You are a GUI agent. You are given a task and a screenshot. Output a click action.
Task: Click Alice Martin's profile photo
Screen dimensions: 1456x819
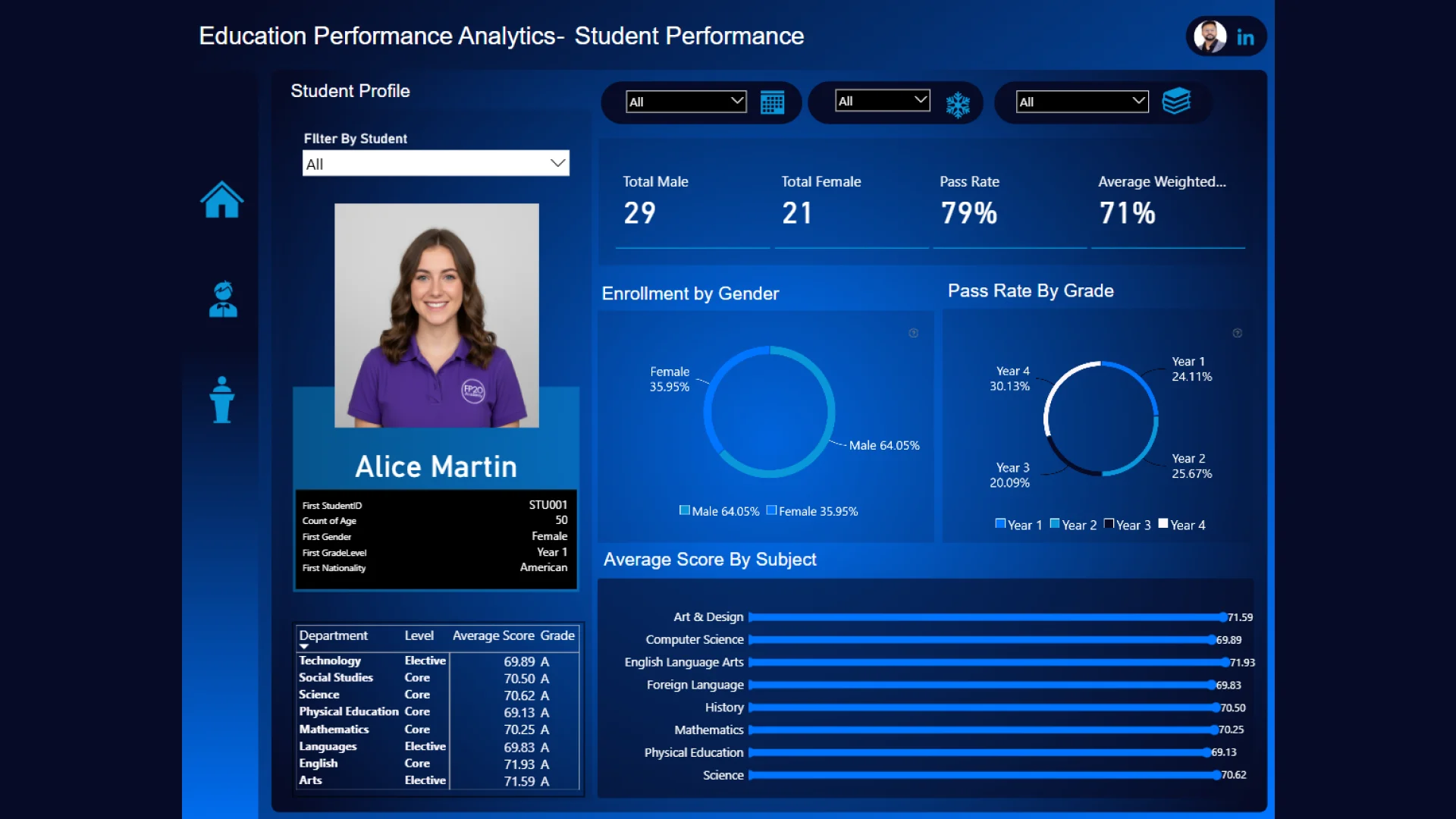pyautogui.click(x=437, y=315)
